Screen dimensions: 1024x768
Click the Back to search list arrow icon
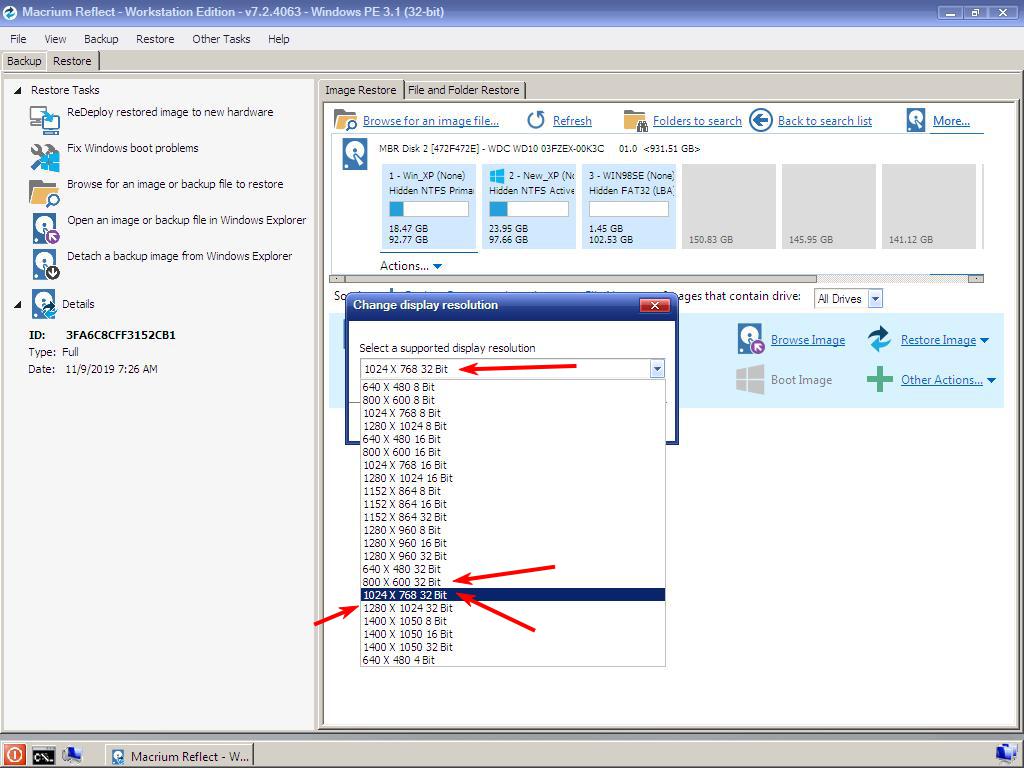[x=761, y=120]
